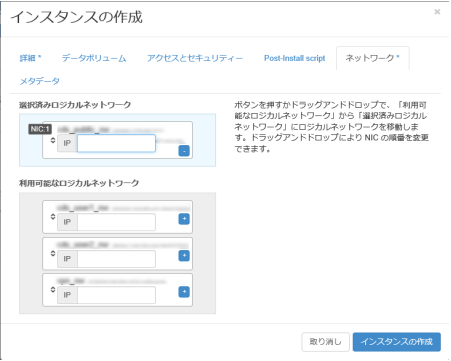Grab the reorder handle of second available network
The image size is (451, 361).
(x=53, y=253)
